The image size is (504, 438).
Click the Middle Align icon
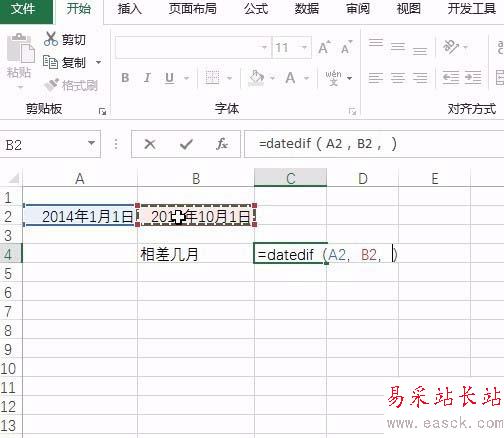[398, 46]
